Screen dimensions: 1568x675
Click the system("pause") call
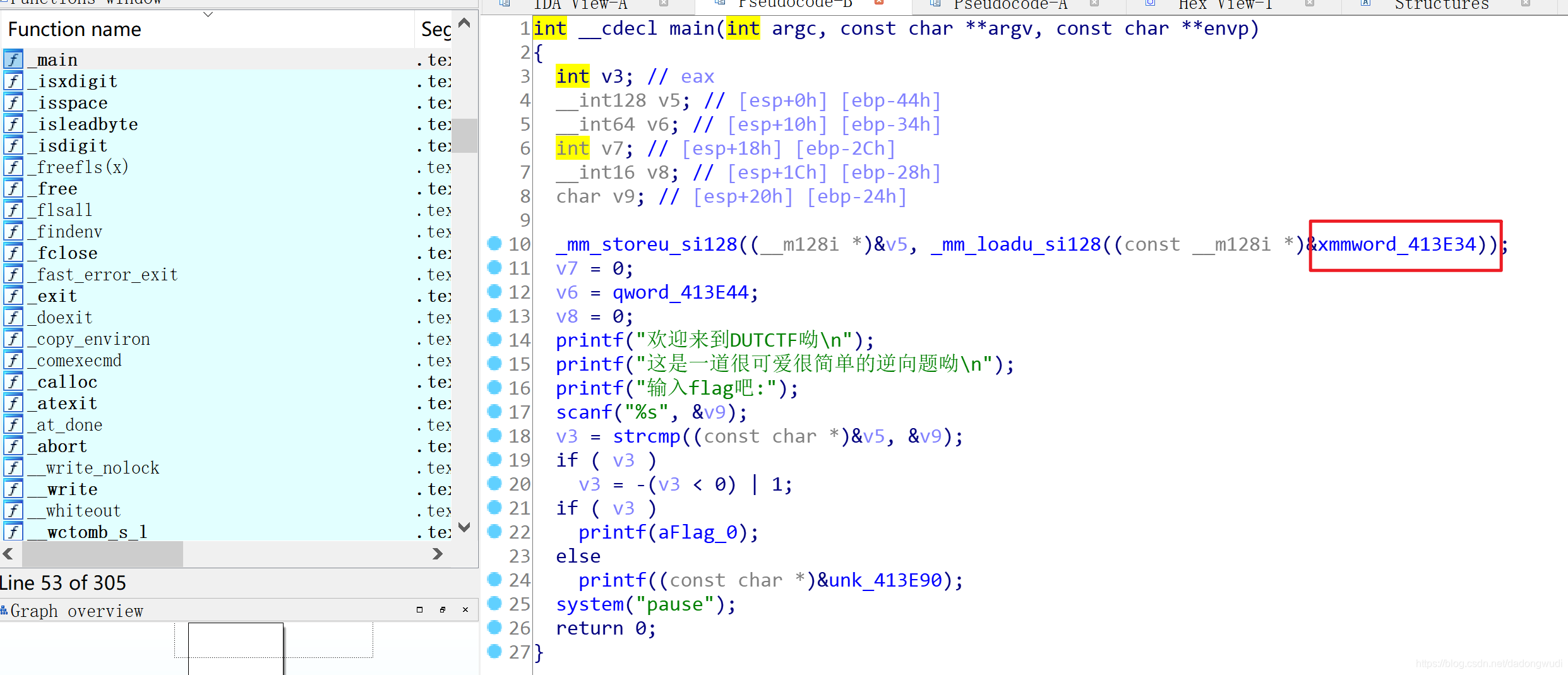pyautogui.click(x=645, y=604)
